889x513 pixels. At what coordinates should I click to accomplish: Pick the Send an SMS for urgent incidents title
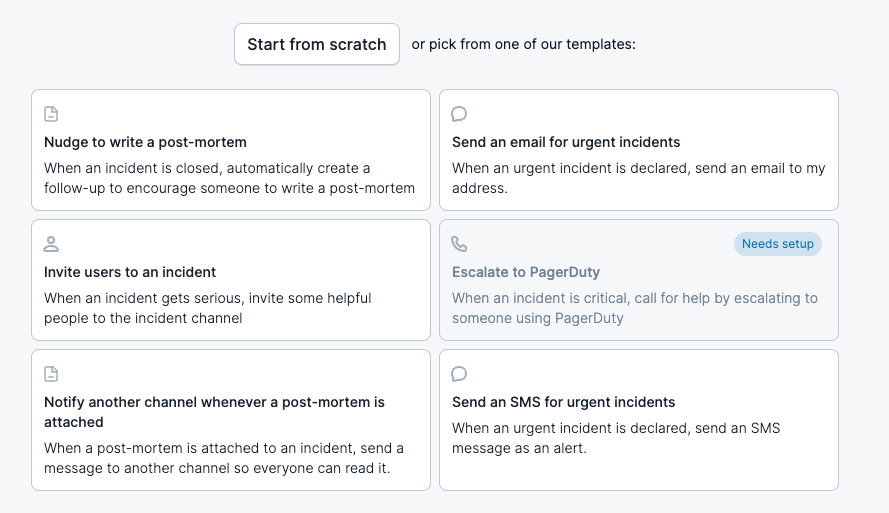[563, 402]
